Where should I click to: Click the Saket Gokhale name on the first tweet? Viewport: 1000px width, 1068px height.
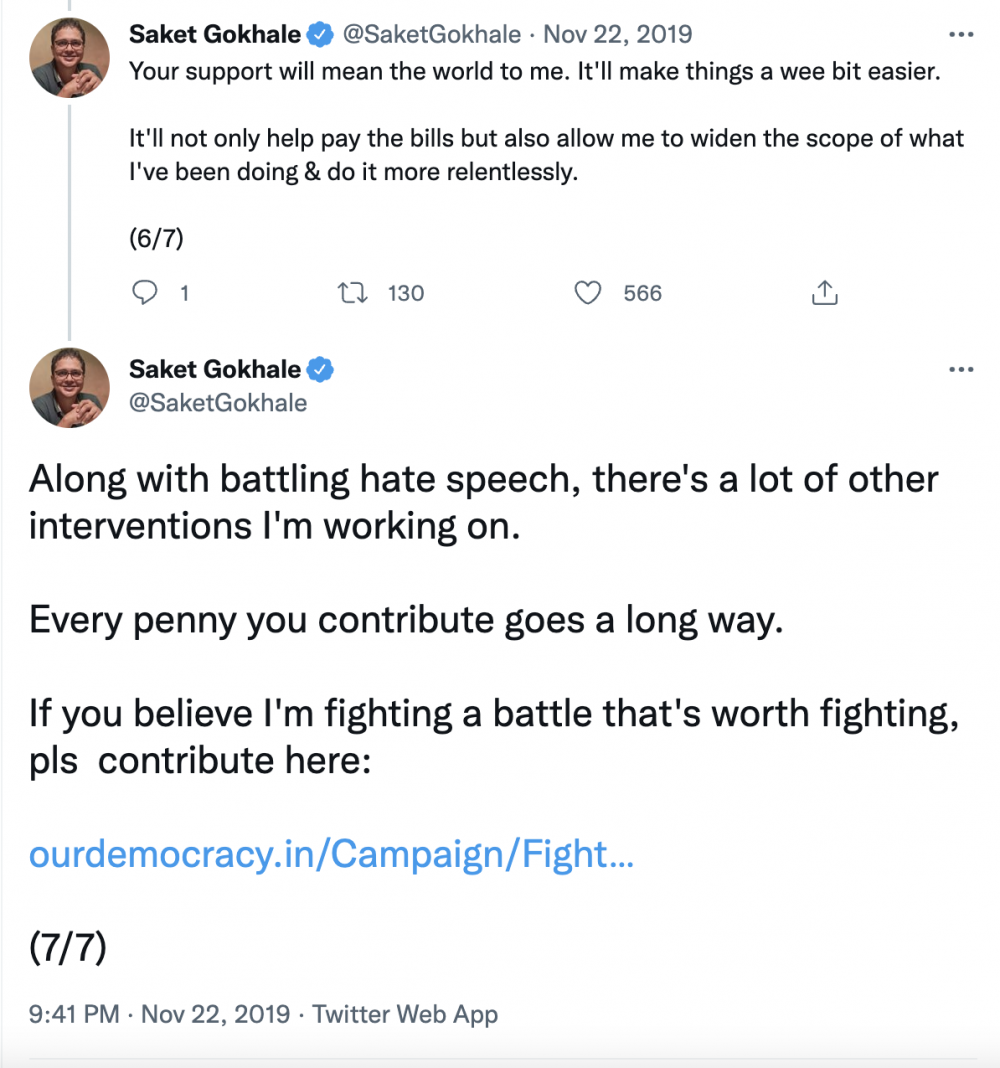pyautogui.click(x=214, y=35)
